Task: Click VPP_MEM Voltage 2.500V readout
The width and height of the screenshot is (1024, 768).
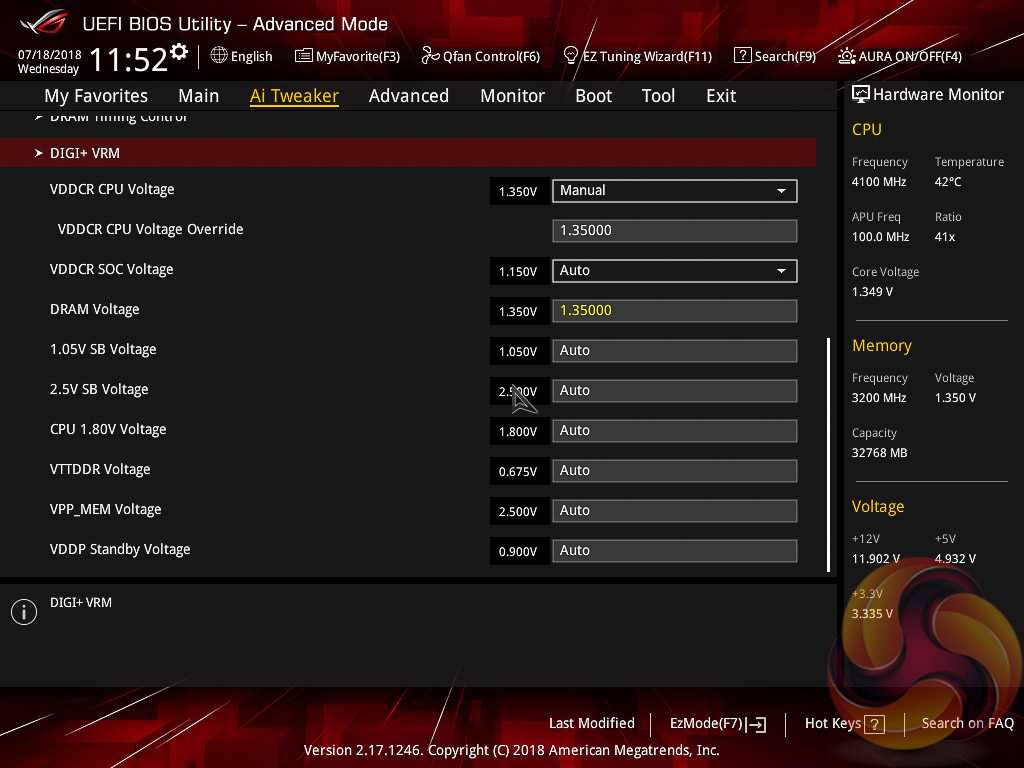Action: point(519,511)
